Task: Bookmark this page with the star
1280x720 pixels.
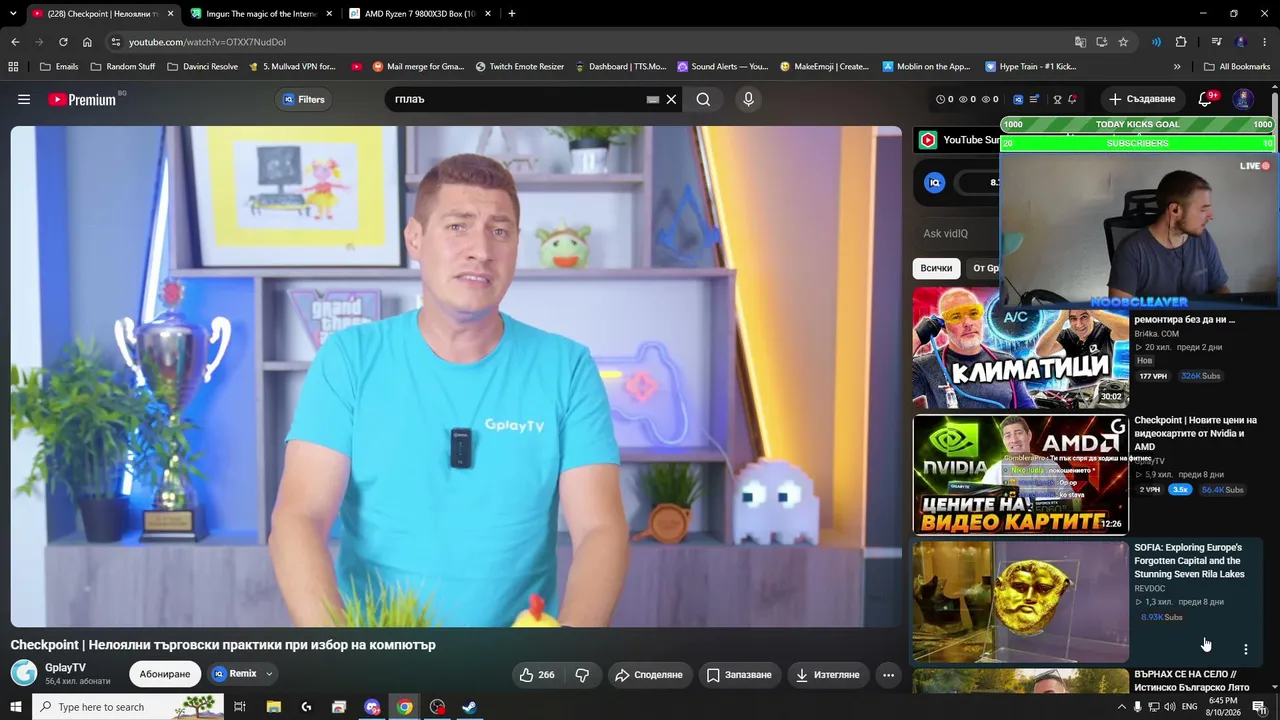Action: pyautogui.click(x=1123, y=42)
